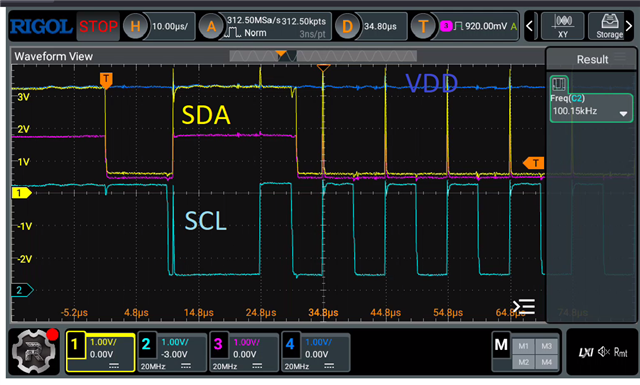Click the LXI network status icon
Image resolution: width=640 pixels, height=385 pixels.
click(x=585, y=352)
